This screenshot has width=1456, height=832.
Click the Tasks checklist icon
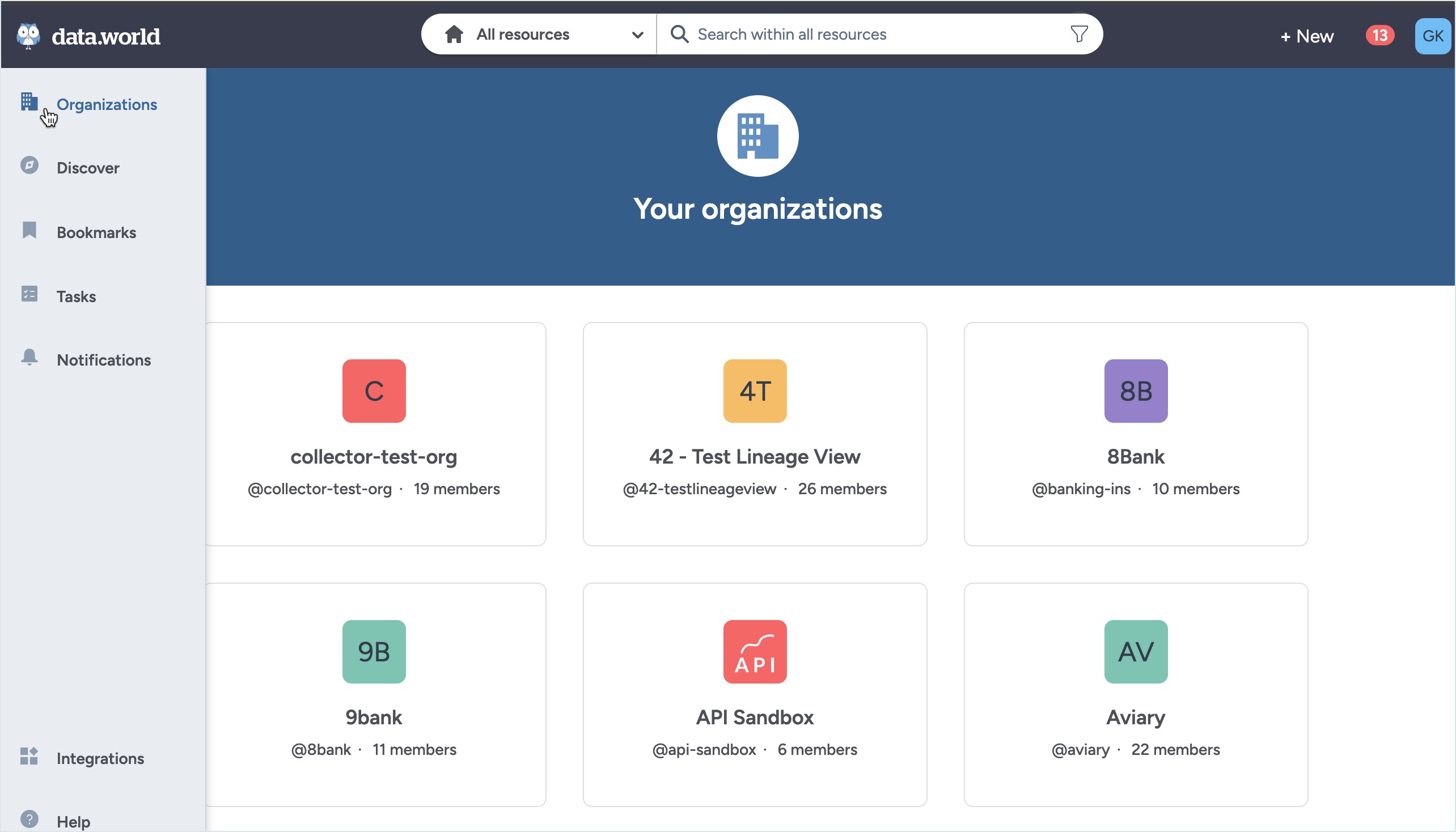[29, 294]
